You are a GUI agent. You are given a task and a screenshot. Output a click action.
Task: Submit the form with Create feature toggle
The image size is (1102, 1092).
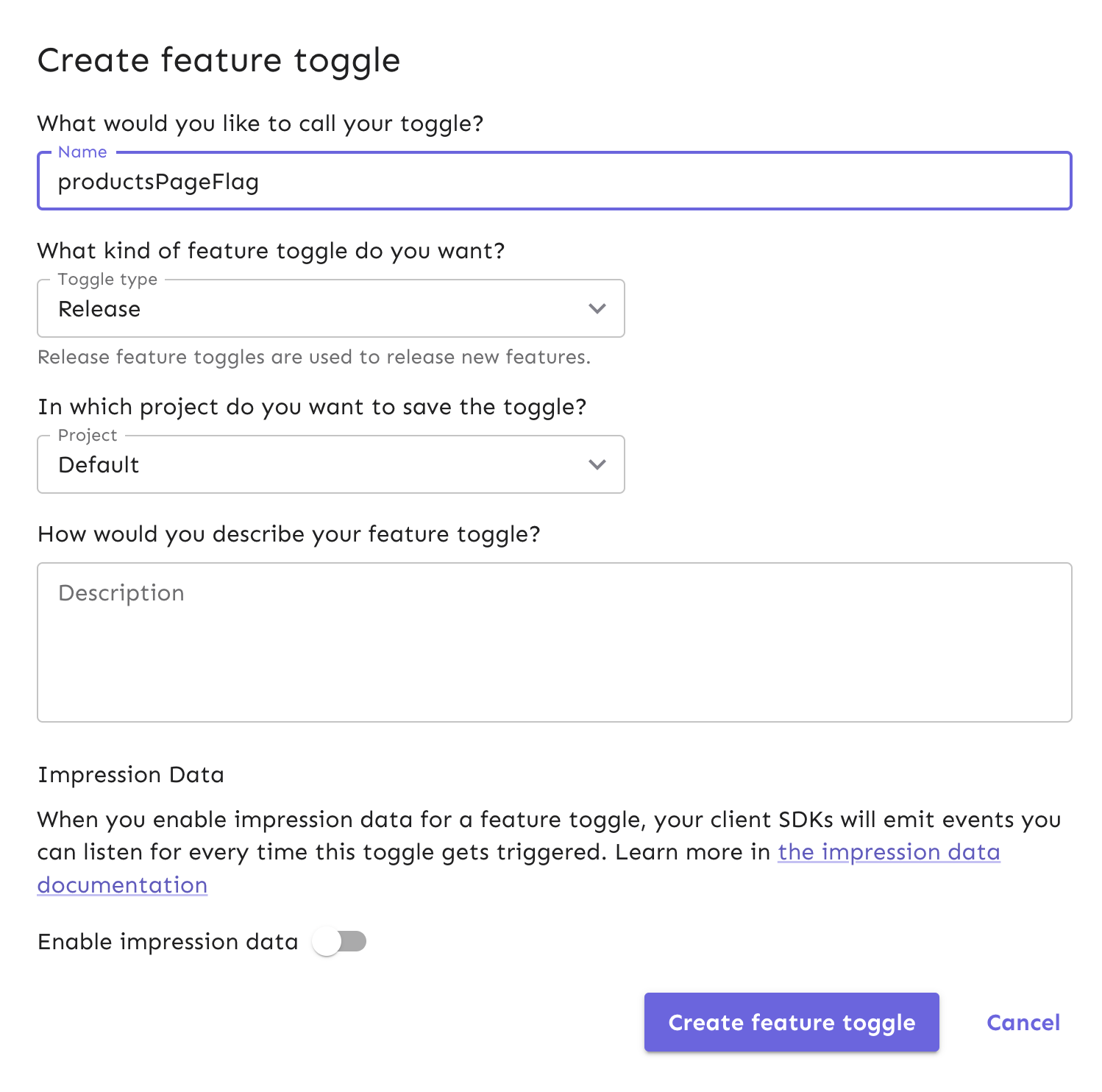pos(791,1022)
